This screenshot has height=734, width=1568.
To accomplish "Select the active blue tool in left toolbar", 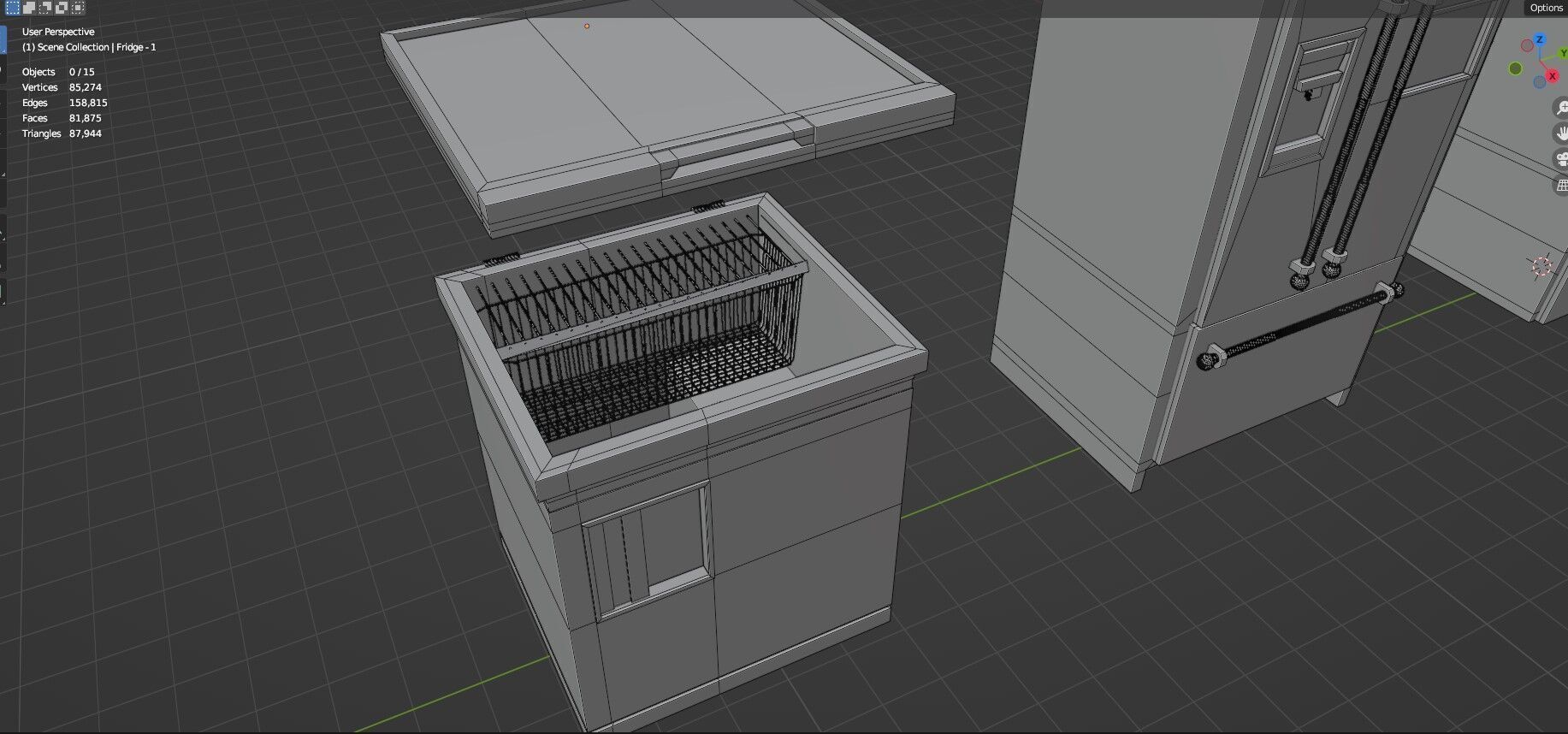I will coord(3,40).
